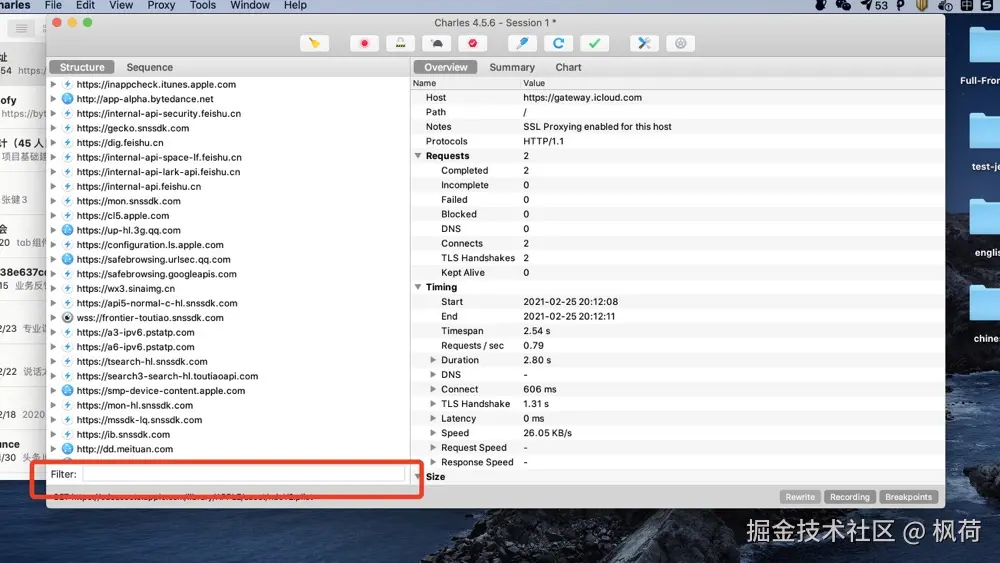This screenshot has height=563, width=1000.
Task: Click the Value column header
Action: click(732, 83)
